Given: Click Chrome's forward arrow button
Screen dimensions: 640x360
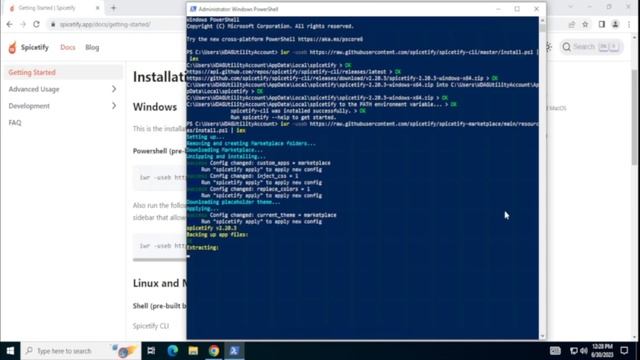Looking at the screenshot, I should [23, 24].
